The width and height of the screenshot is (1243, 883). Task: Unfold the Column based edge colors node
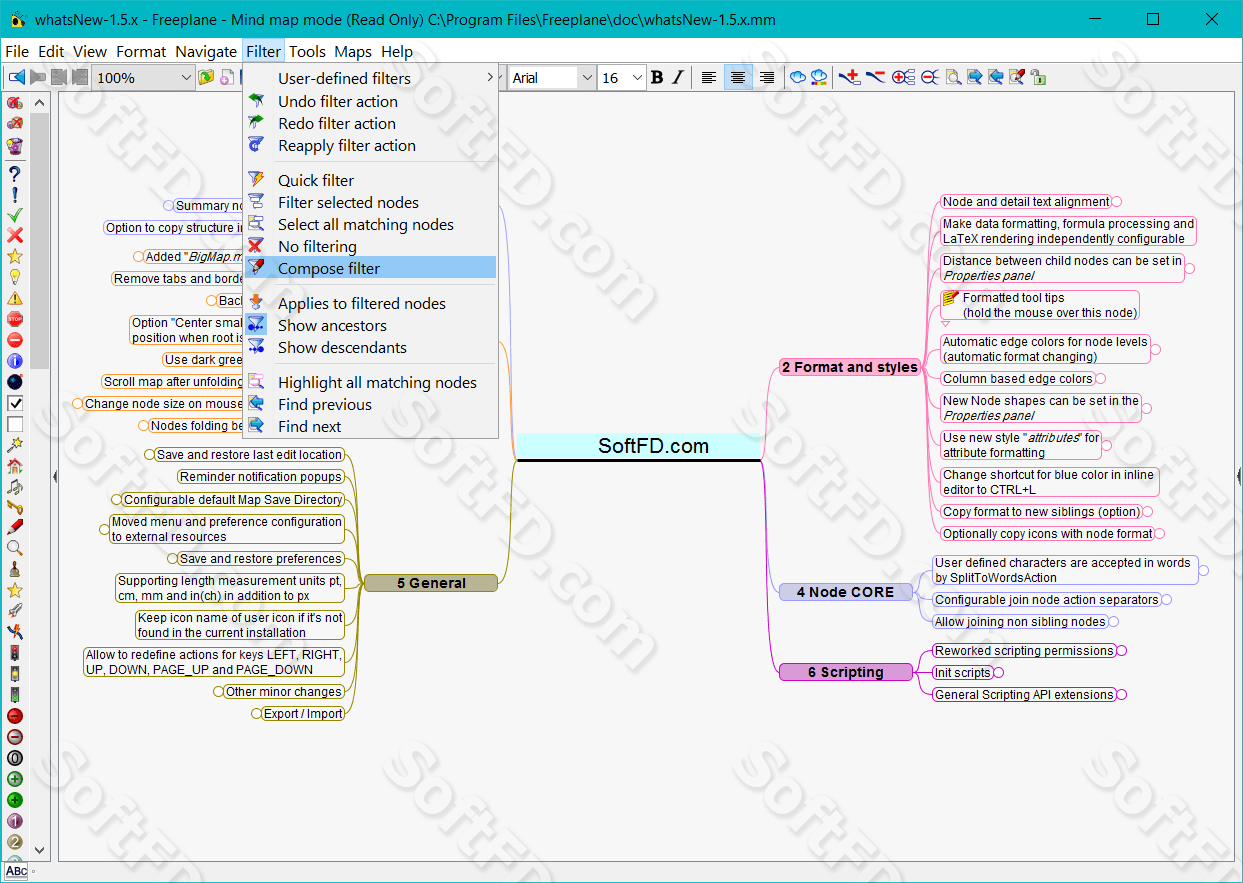(x=1101, y=379)
